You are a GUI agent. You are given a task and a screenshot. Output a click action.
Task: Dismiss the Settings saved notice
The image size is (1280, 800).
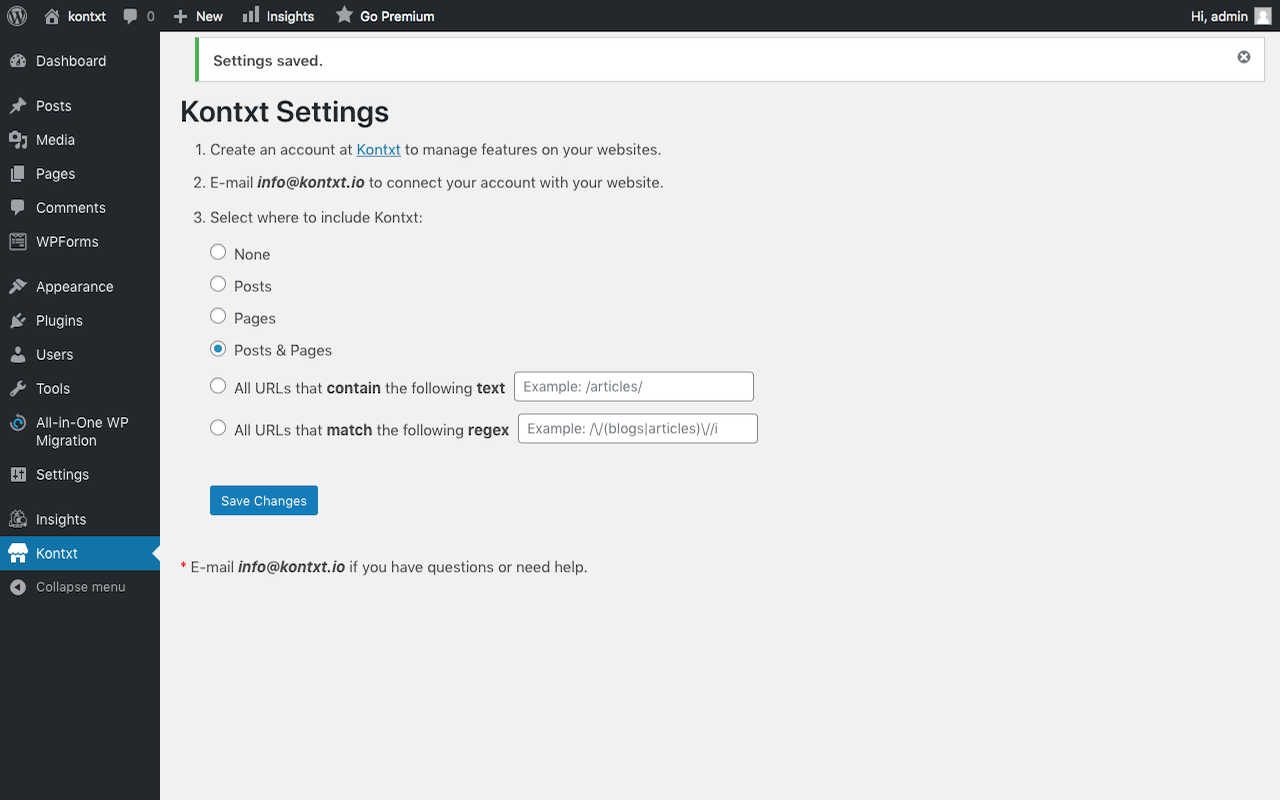pos(1244,57)
